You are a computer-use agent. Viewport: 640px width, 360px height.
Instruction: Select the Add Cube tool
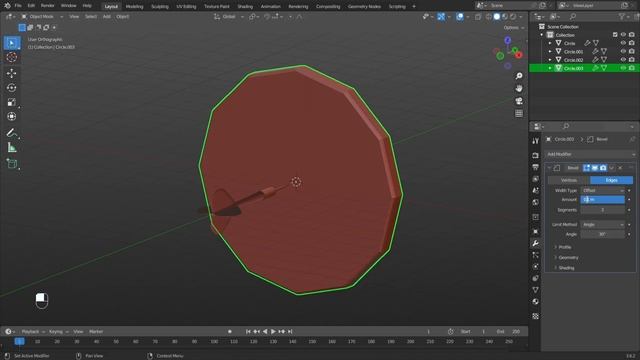click(x=12, y=164)
